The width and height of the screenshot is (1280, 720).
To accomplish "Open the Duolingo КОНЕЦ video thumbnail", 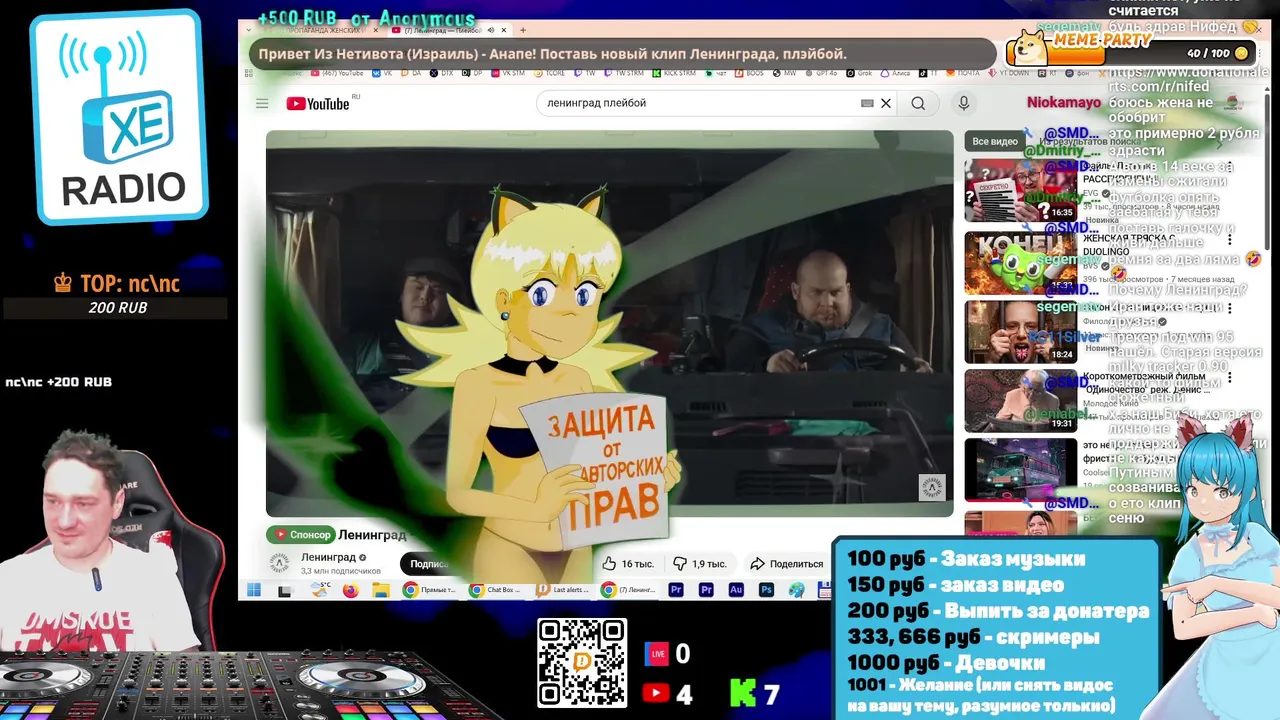I will point(1020,263).
